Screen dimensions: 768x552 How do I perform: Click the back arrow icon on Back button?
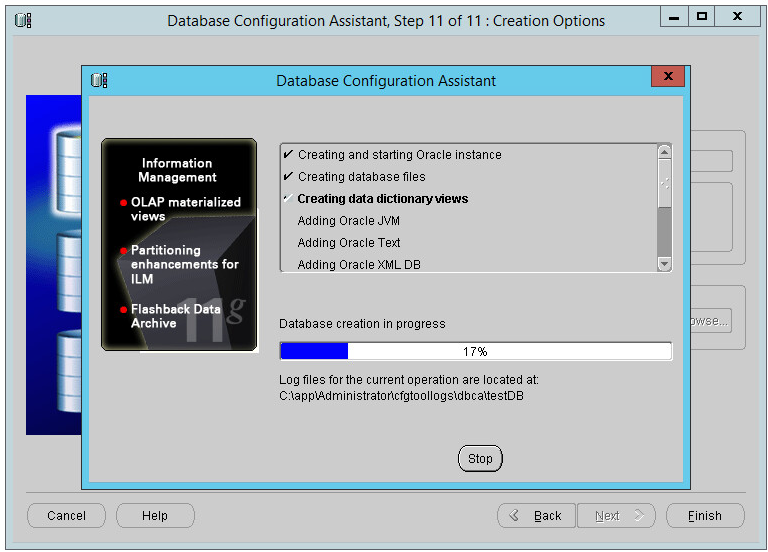514,515
